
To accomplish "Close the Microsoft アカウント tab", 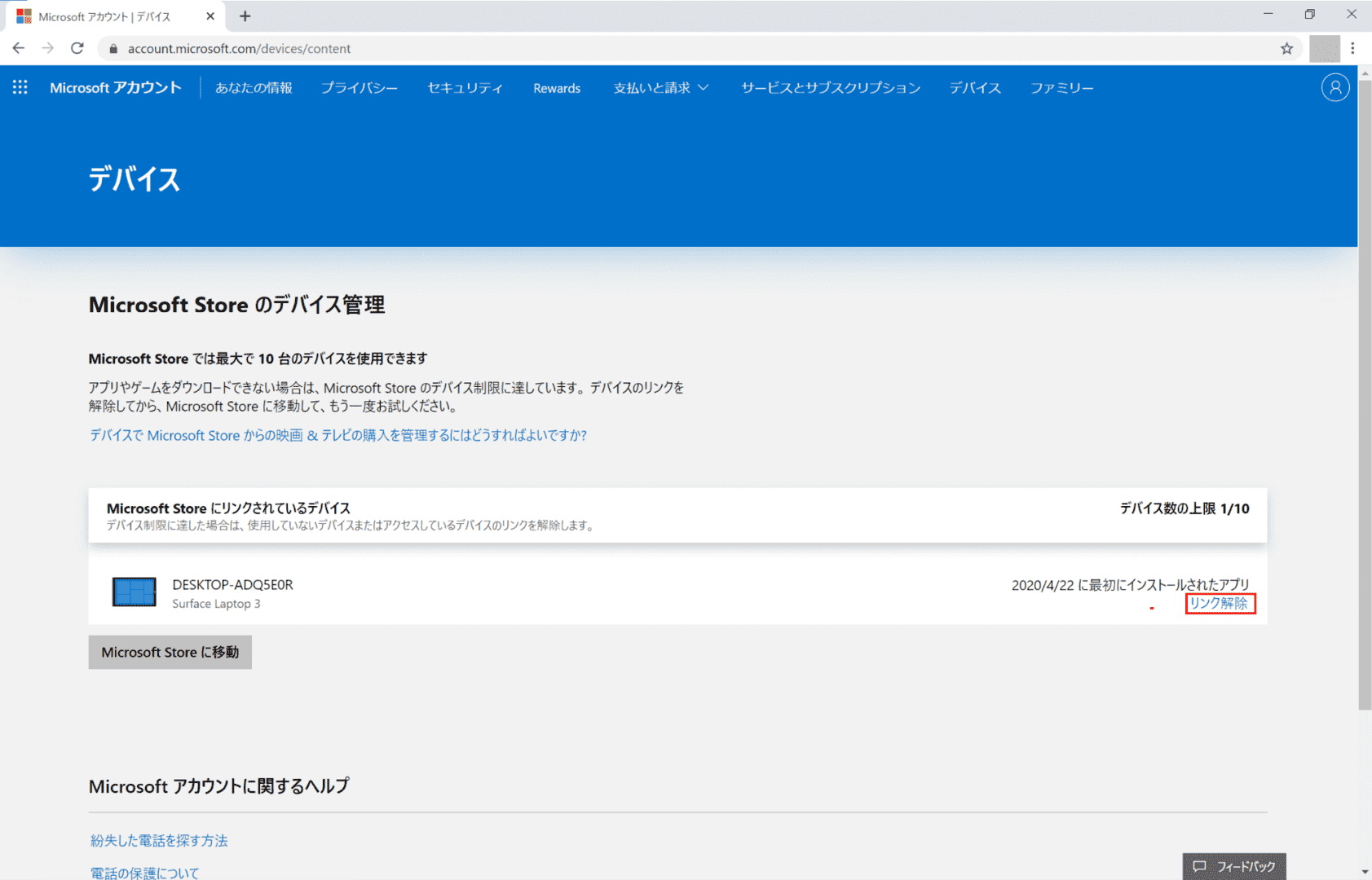I will (210, 16).
